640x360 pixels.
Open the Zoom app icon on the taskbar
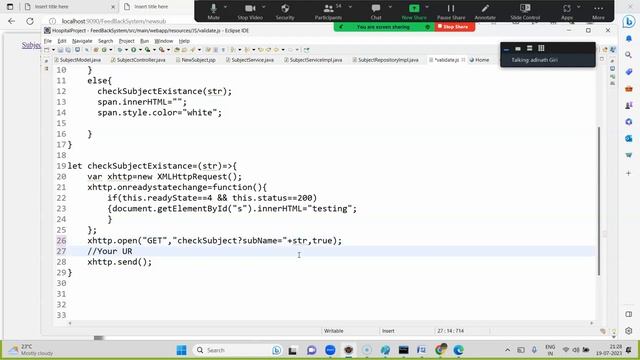[330, 350]
